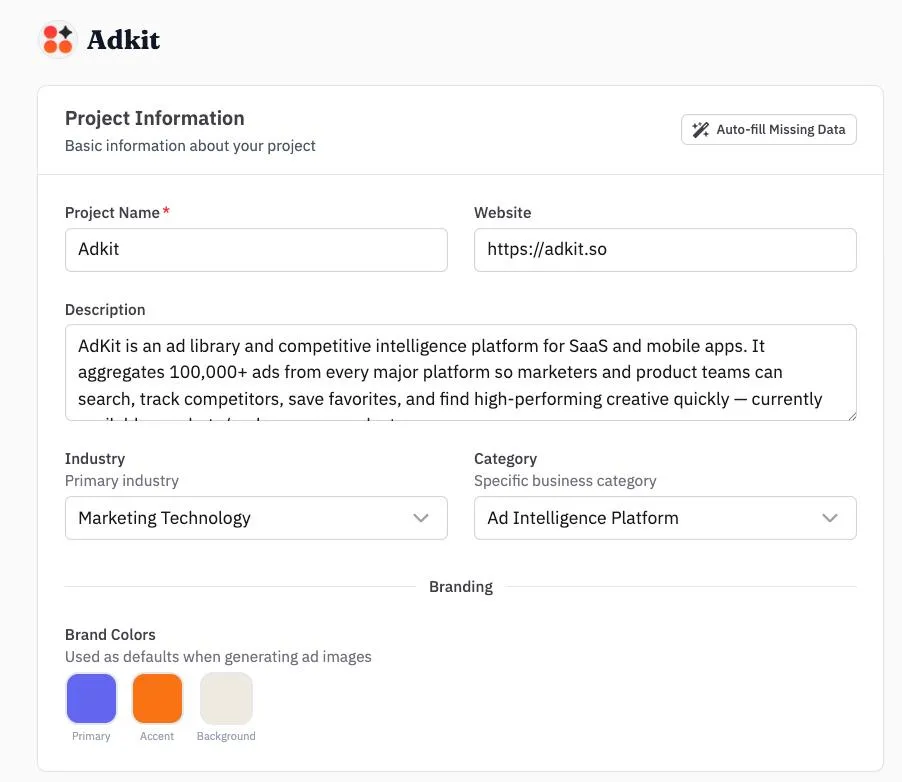902x782 pixels.
Task: Click the chevron on the Category dropdown
Action: coord(830,518)
